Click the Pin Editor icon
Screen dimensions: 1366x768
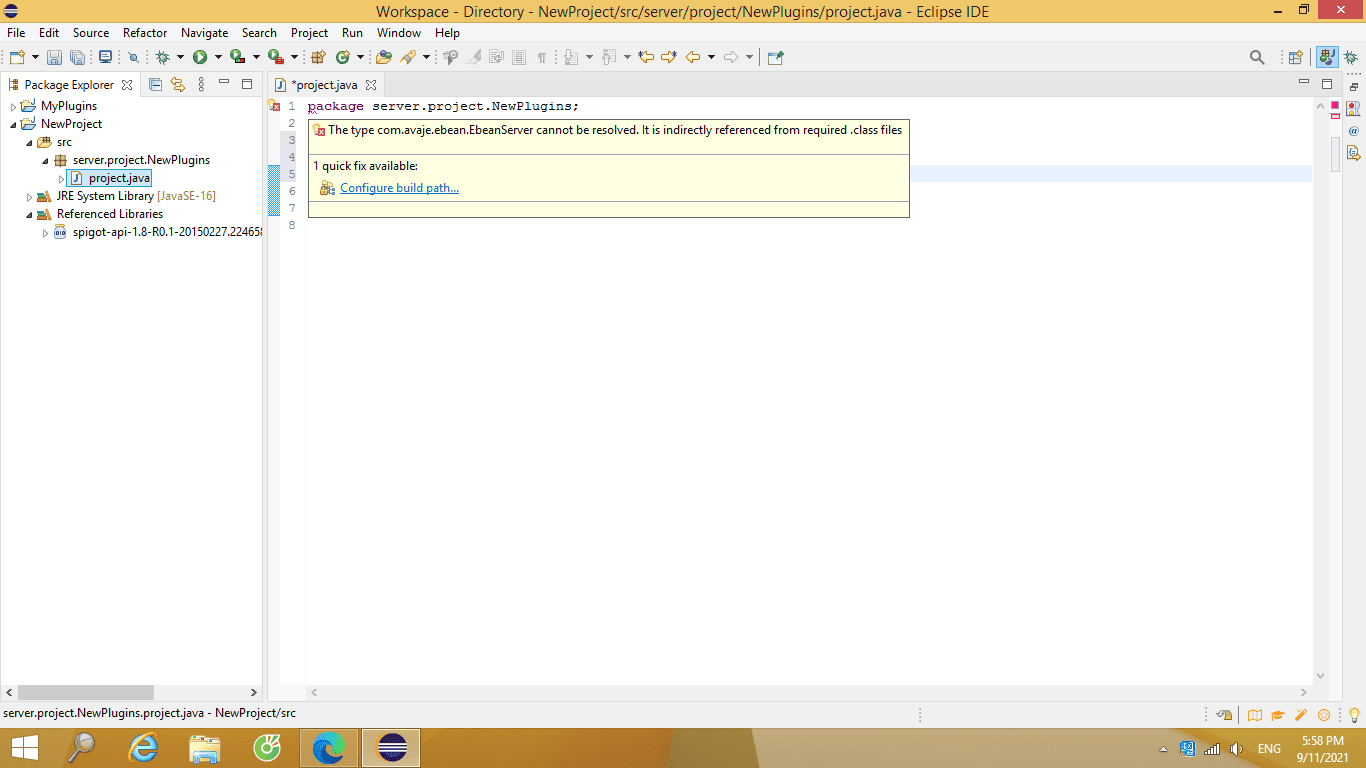tap(775, 57)
